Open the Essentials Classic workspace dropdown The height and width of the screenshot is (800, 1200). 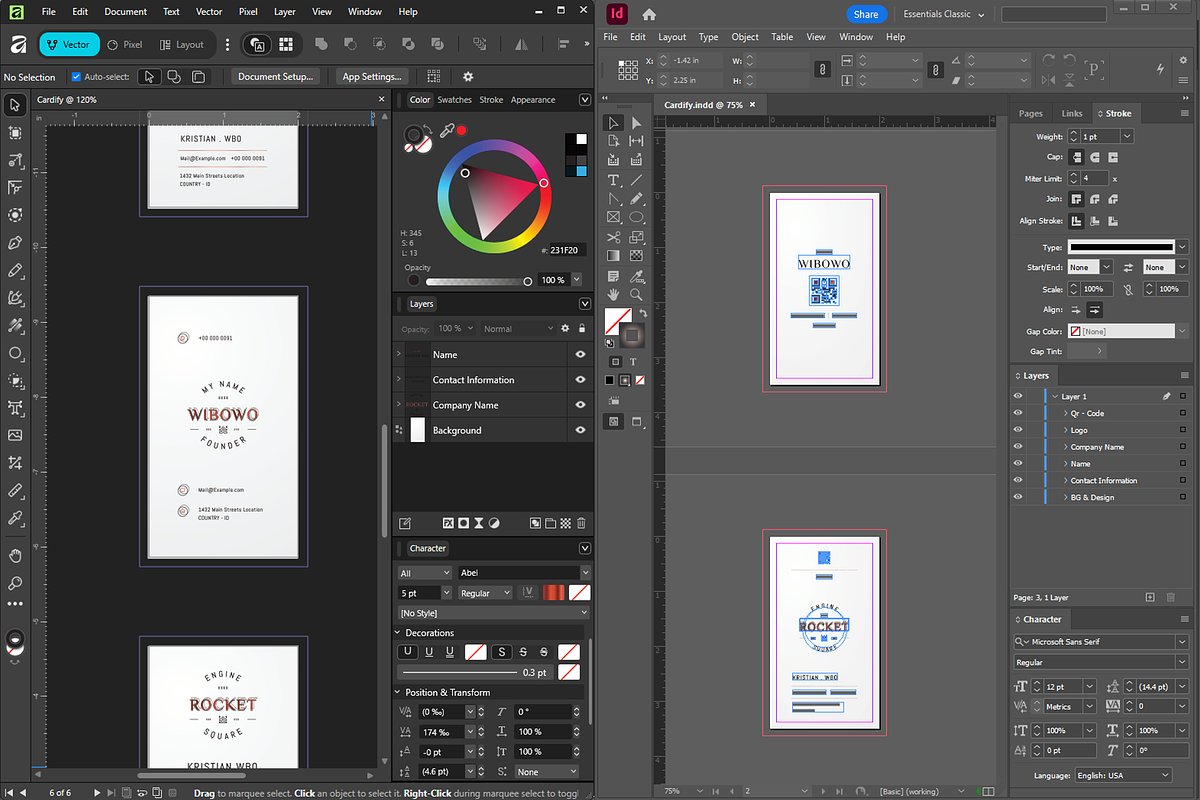(944, 14)
